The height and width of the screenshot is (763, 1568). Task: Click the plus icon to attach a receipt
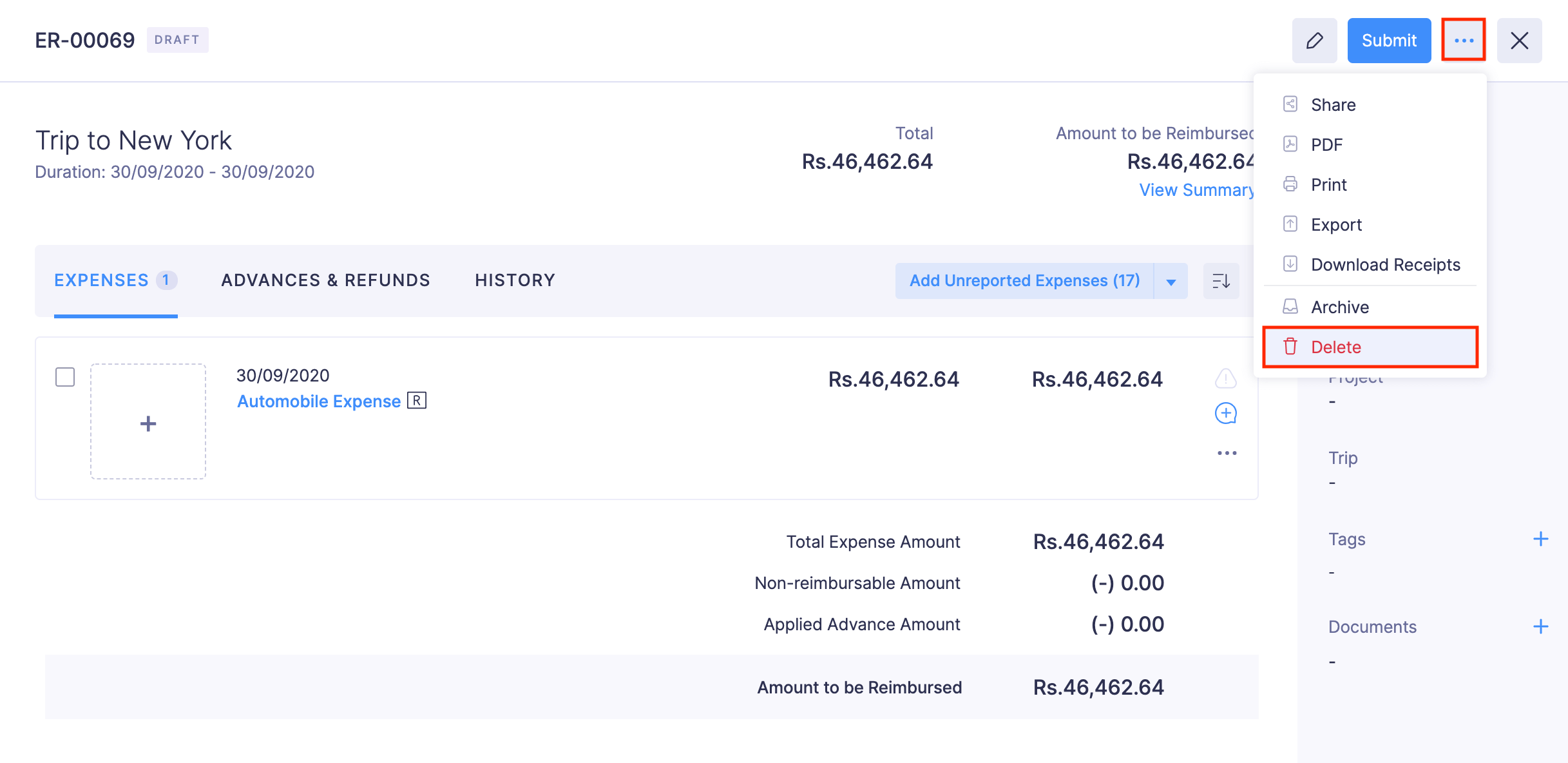pos(148,423)
